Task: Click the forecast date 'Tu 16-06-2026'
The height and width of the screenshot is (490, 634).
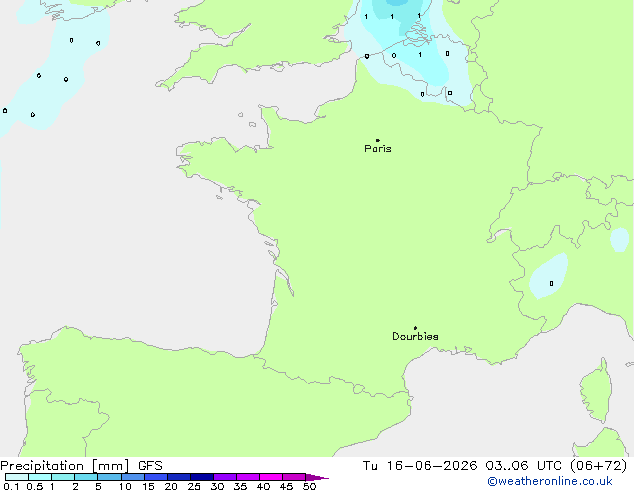Action: tap(420, 466)
